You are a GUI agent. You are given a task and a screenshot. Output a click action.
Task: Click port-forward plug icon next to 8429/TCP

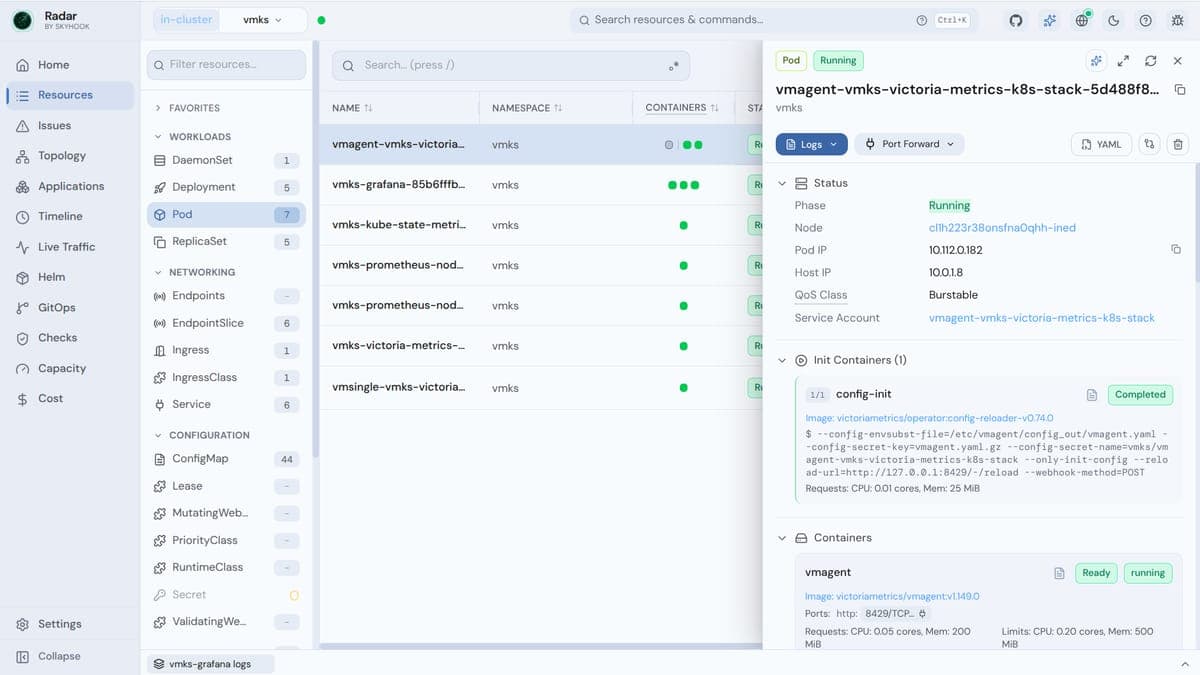tap(922, 613)
